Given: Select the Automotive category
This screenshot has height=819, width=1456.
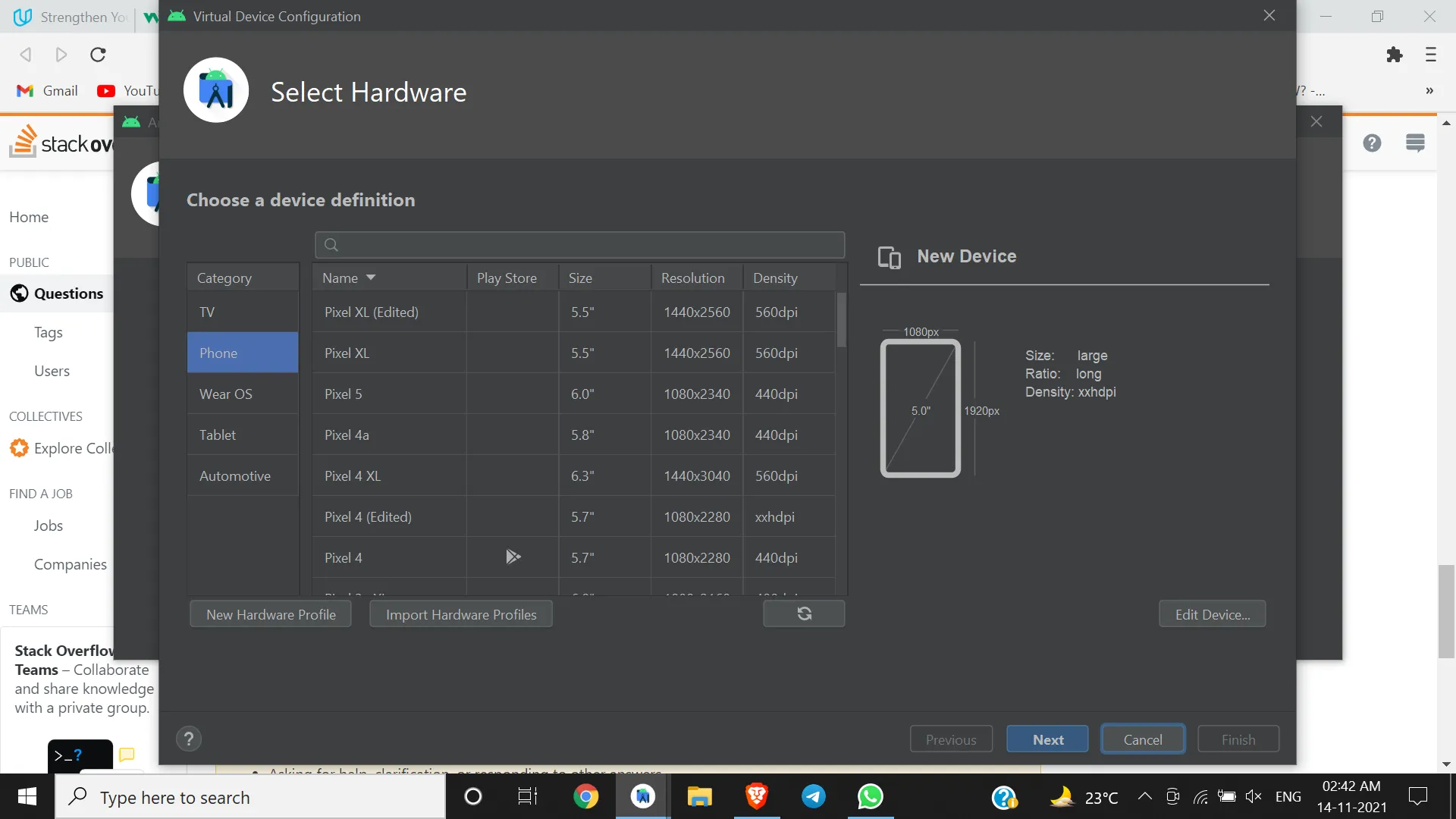Looking at the screenshot, I should (243, 475).
